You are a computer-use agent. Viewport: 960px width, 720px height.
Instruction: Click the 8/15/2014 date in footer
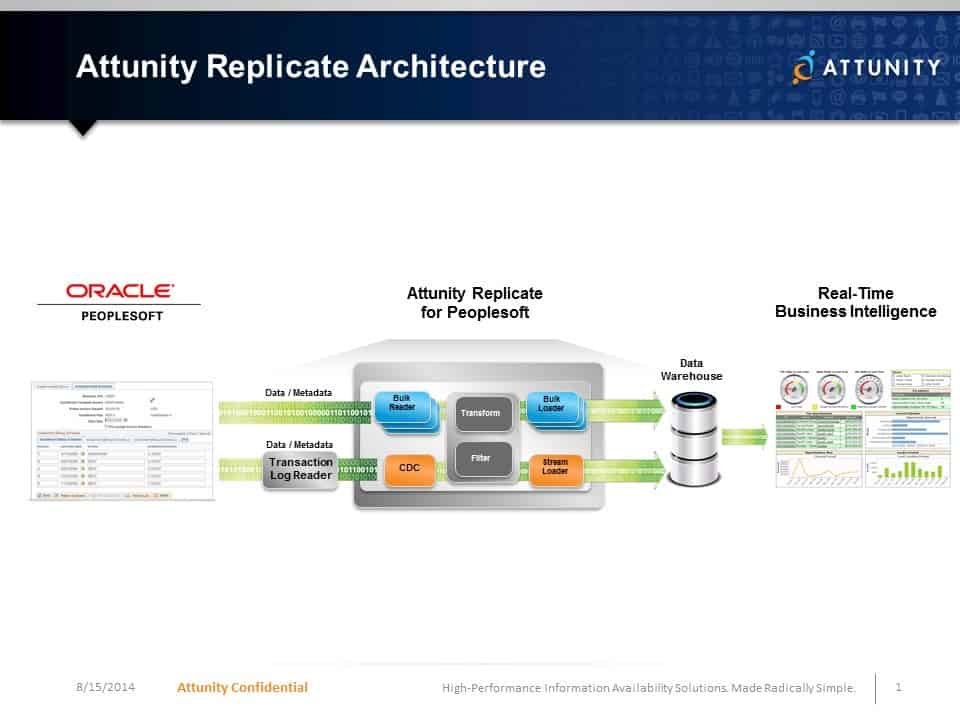(x=105, y=687)
